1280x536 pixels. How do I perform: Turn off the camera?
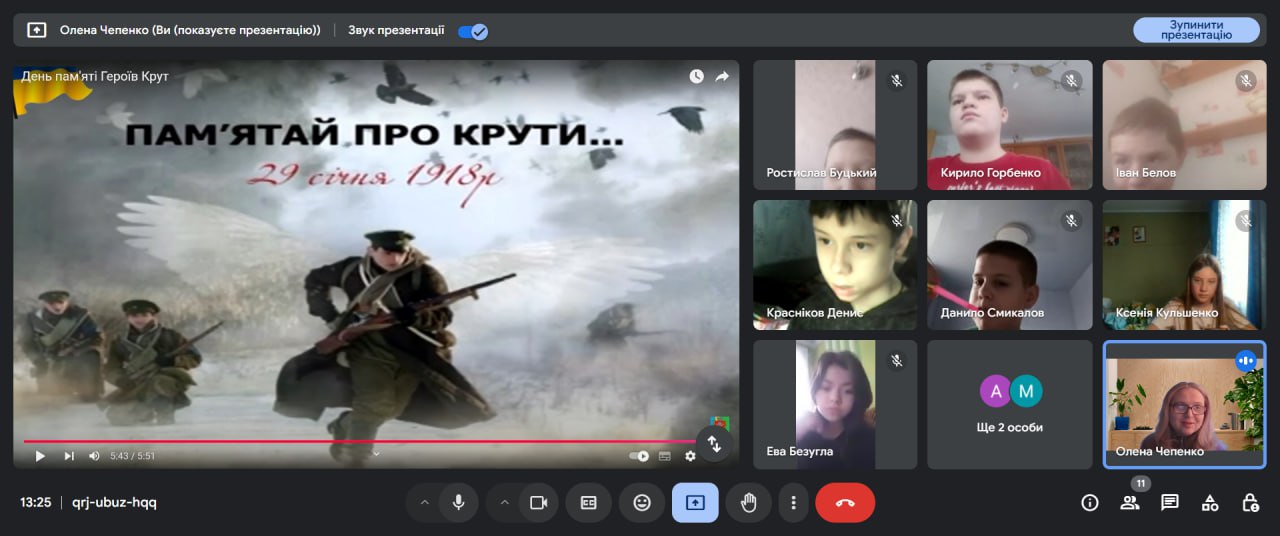coord(538,503)
